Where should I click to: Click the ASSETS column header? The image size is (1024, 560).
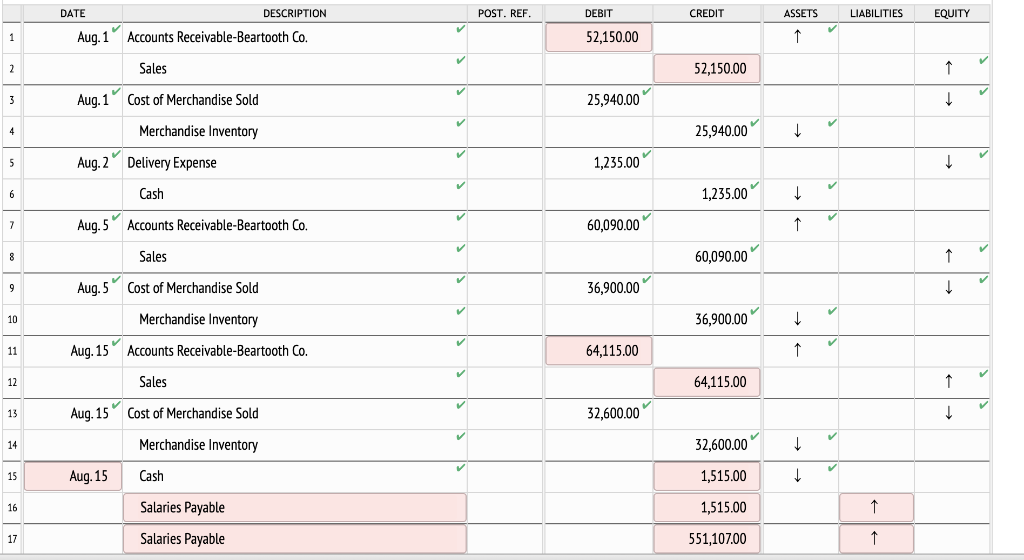coord(801,13)
